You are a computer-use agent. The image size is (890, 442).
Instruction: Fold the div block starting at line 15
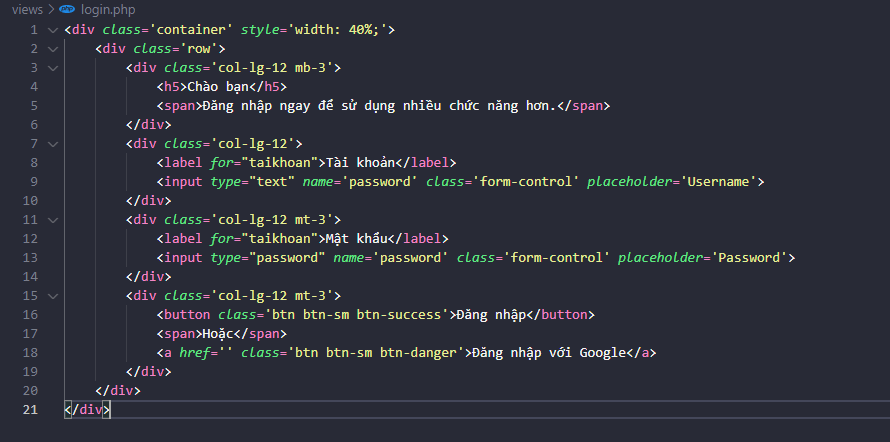[x=52, y=295]
